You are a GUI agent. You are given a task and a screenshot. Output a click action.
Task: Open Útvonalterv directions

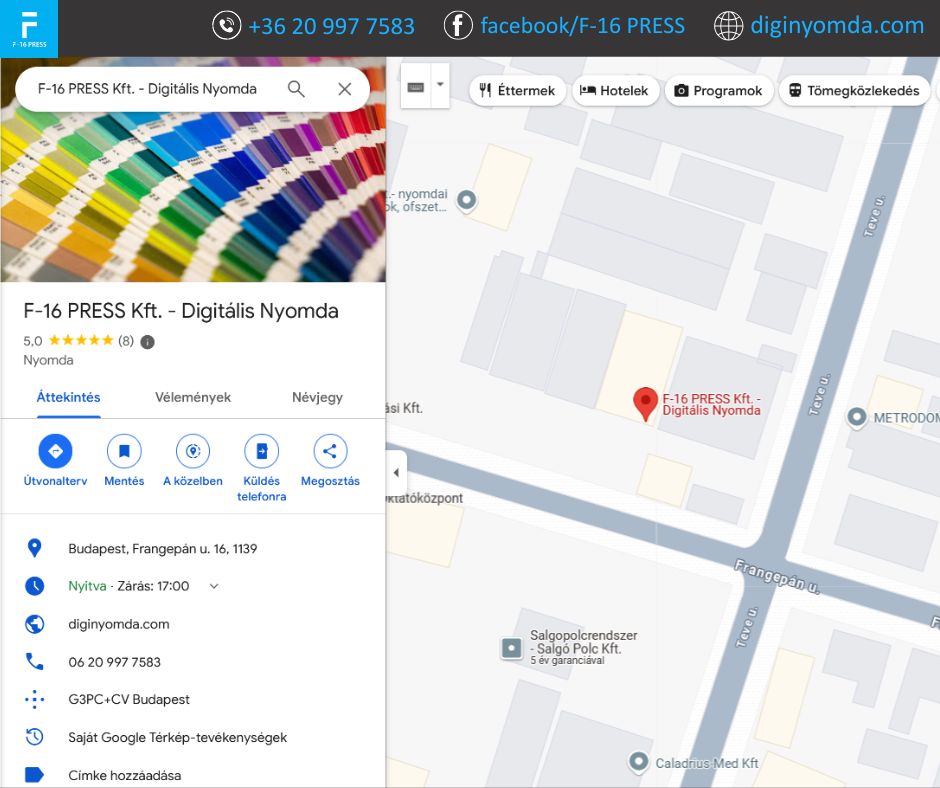(55, 452)
